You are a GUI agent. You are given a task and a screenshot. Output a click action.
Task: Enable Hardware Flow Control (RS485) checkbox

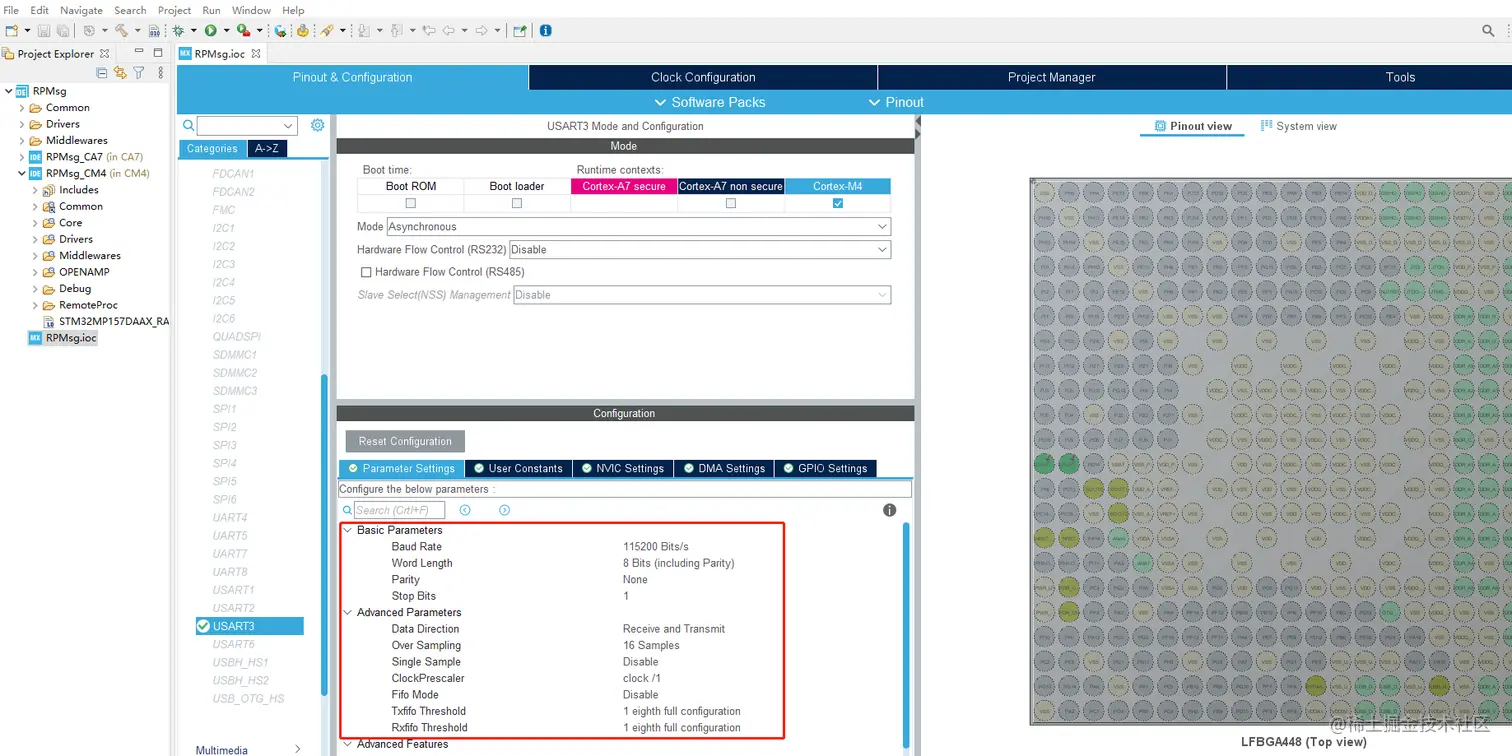[x=366, y=272]
